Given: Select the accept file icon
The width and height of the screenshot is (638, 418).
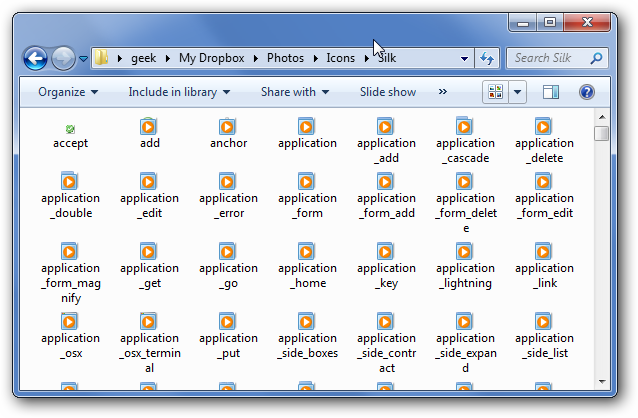Looking at the screenshot, I should [x=70, y=129].
